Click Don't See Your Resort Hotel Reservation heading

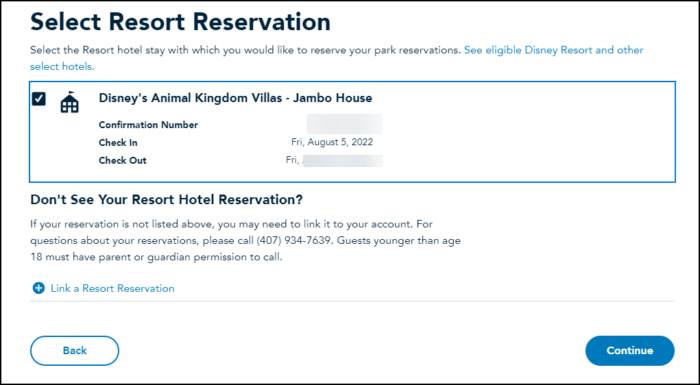click(167, 200)
